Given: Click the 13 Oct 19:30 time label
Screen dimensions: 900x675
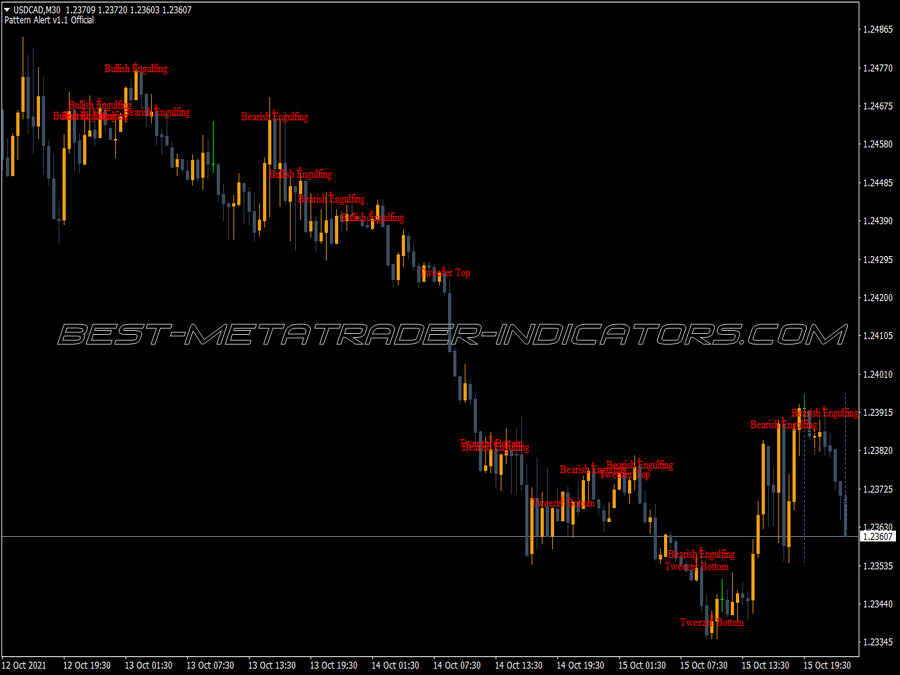Looking at the screenshot, I should tap(333, 665).
